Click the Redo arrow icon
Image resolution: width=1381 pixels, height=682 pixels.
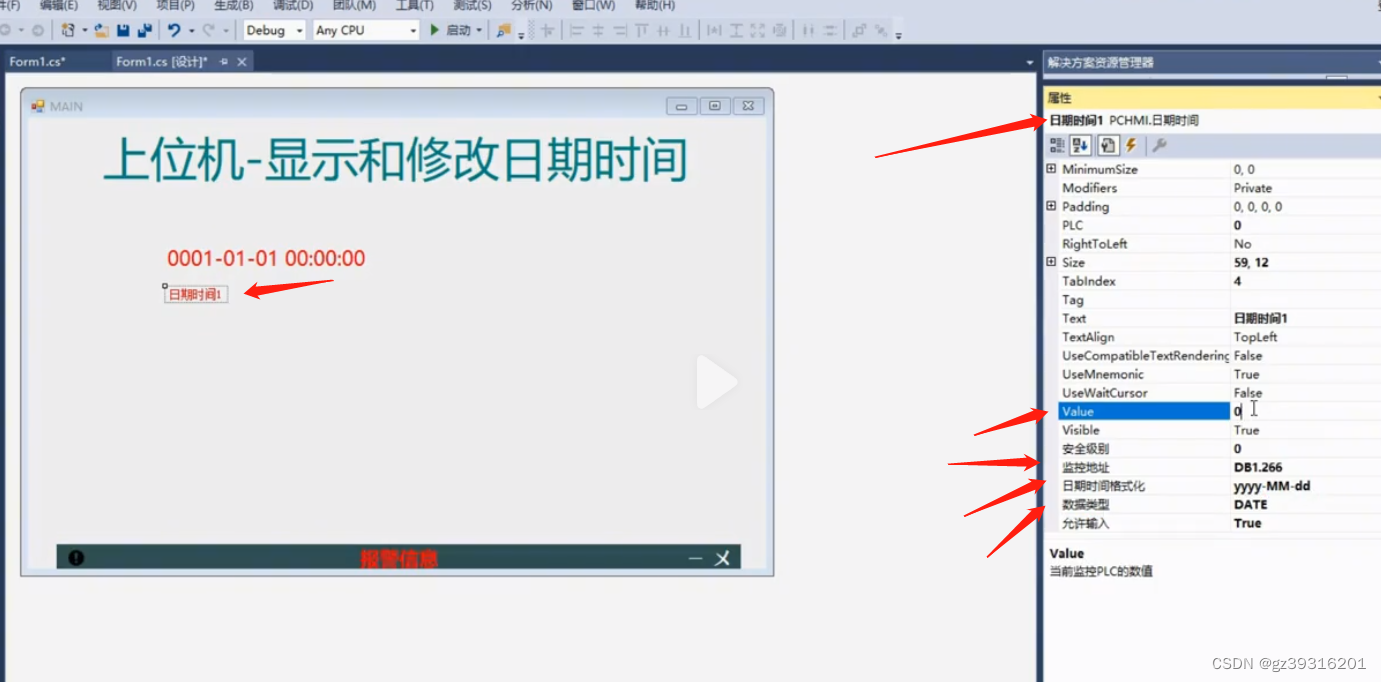[x=209, y=30]
